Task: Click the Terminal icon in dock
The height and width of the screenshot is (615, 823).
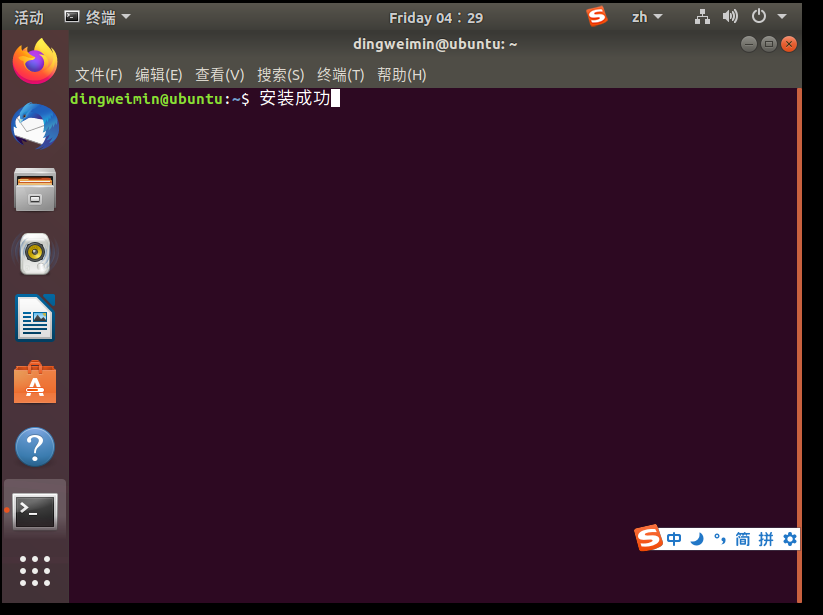Action: 35,511
